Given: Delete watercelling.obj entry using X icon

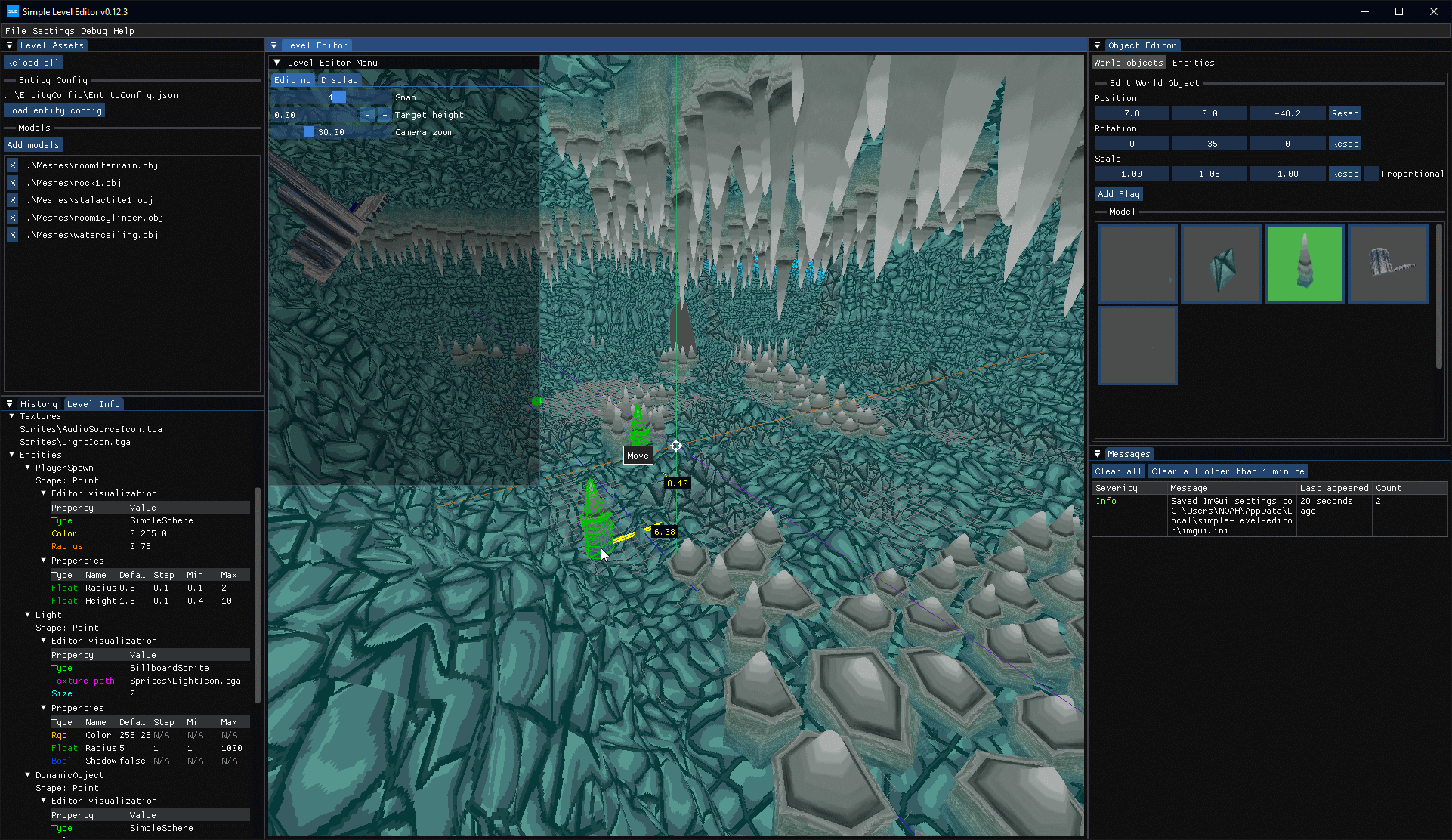Looking at the screenshot, I should click(x=13, y=235).
